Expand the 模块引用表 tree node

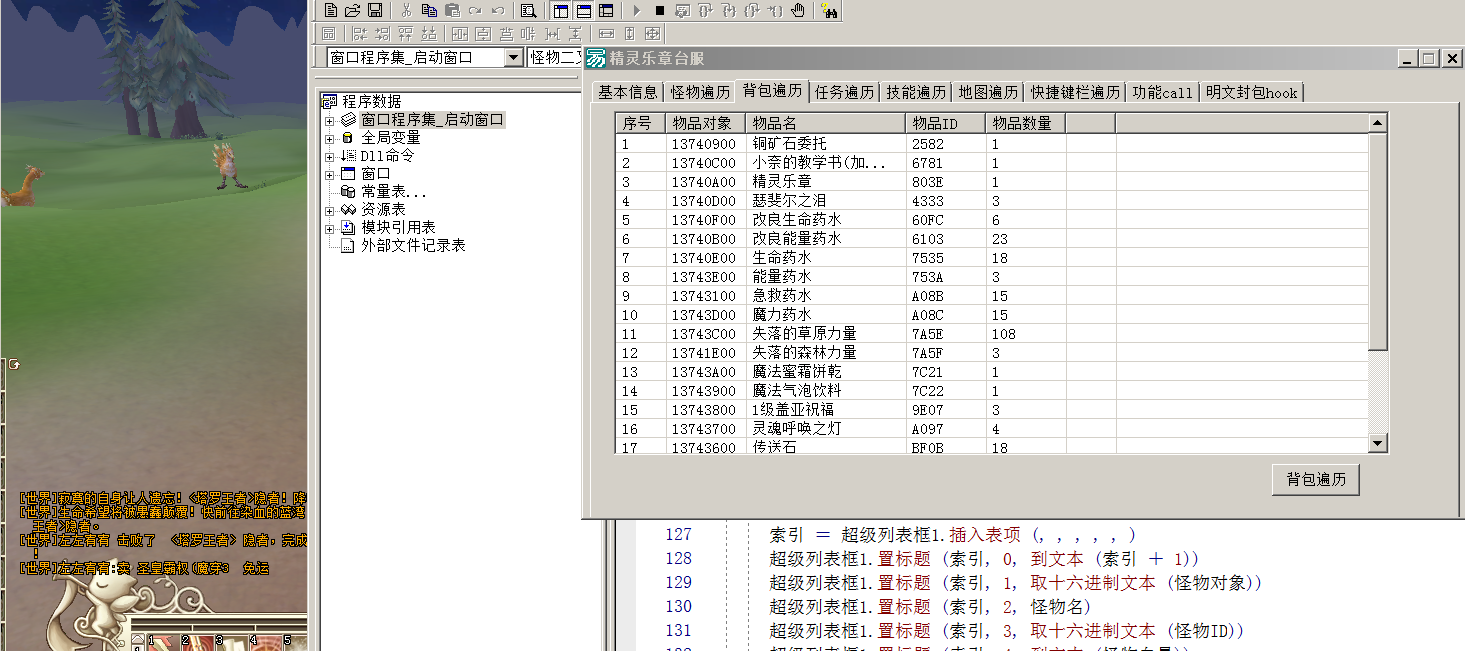(x=329, y=228)
